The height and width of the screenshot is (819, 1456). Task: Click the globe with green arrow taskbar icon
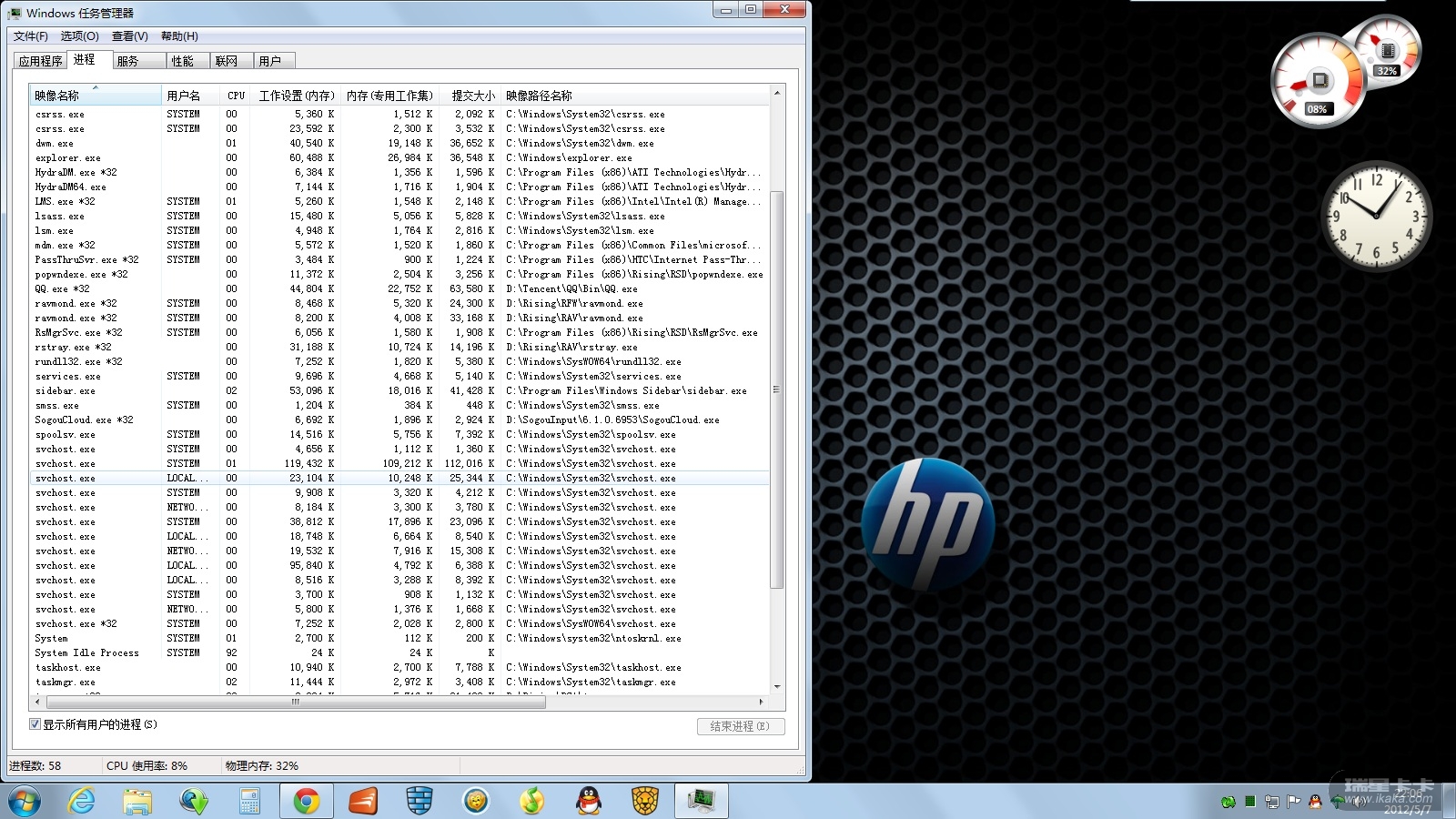[x=193, y=802]
